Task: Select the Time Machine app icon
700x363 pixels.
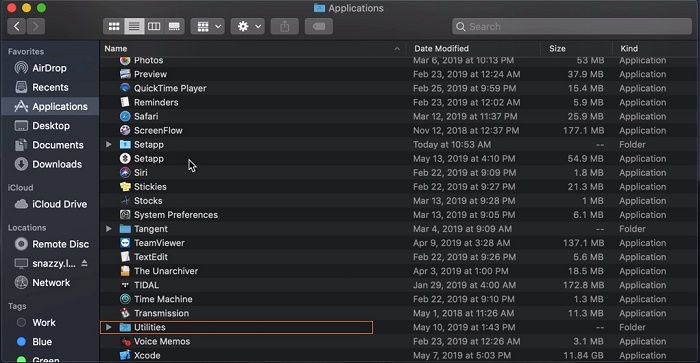Action: coord(125,299)
